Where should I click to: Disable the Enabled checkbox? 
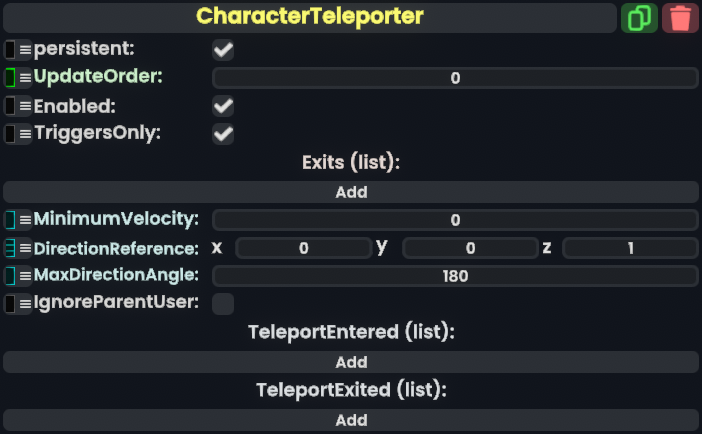223,105
